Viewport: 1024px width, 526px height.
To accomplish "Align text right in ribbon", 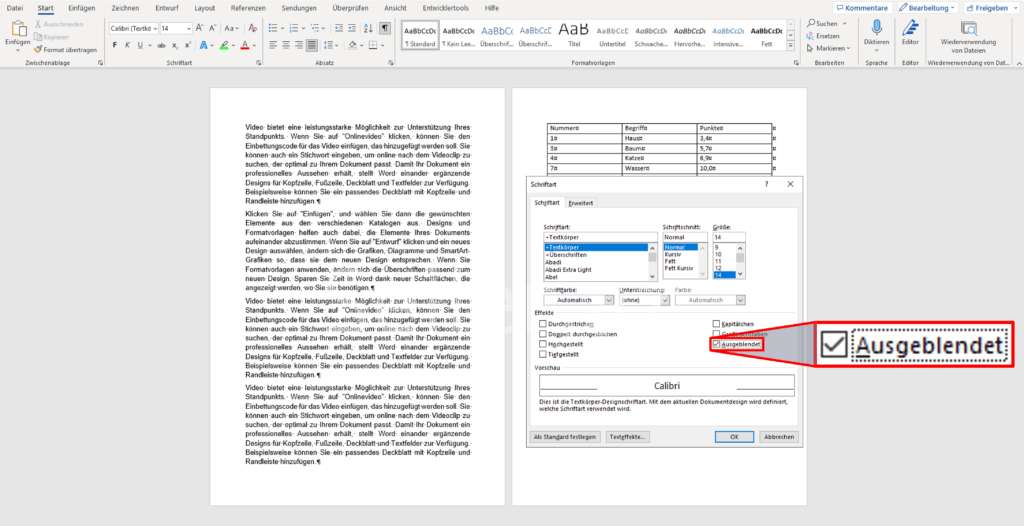I will coord(299,45).
